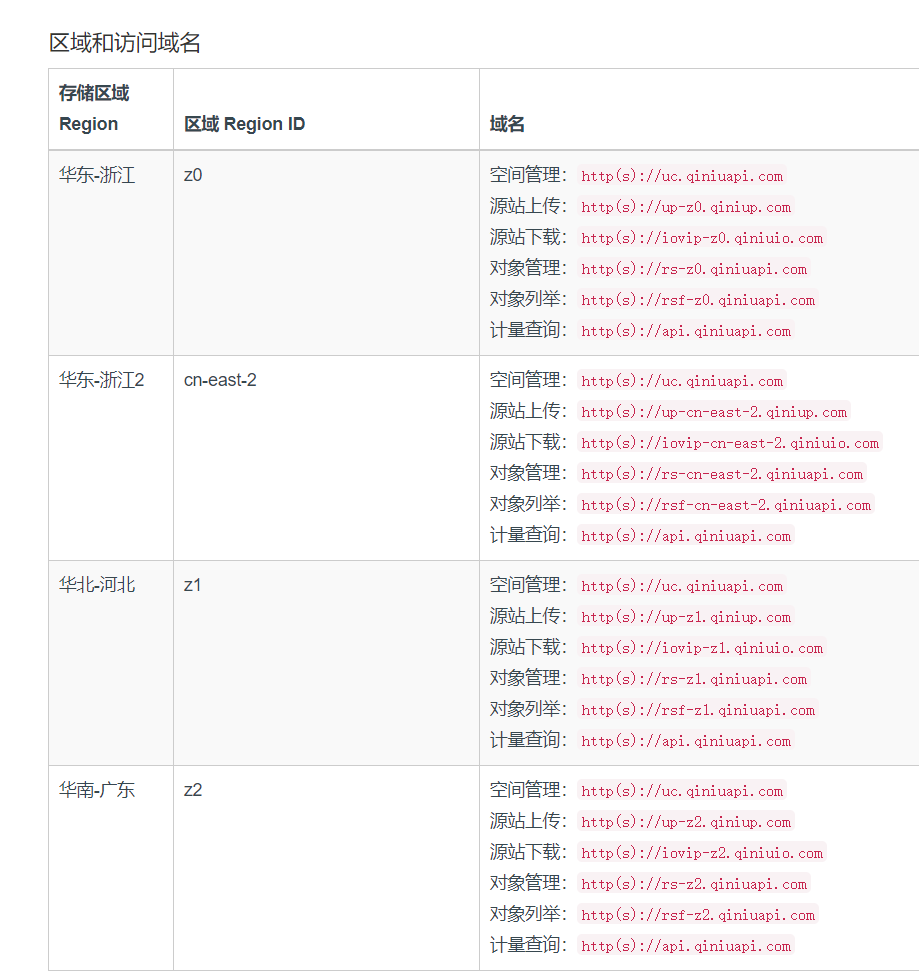Click the cn-east-2 region ID
The width and height of the screenshot is (919, 971).
click(220, 380)
